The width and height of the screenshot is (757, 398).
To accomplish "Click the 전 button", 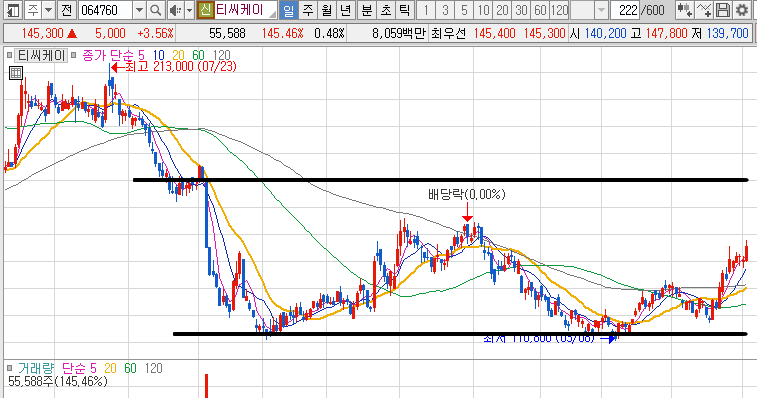I will click(67, 10).
